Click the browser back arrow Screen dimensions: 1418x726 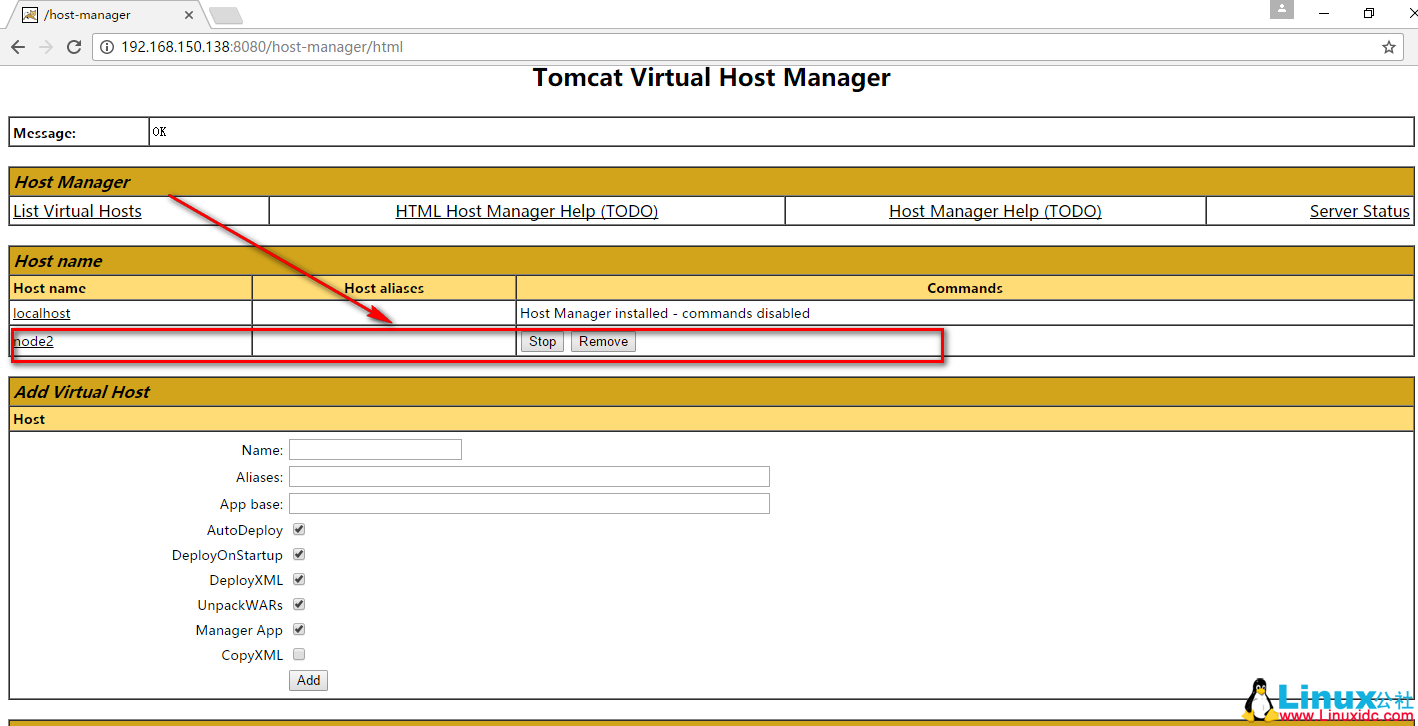[18, 47]
